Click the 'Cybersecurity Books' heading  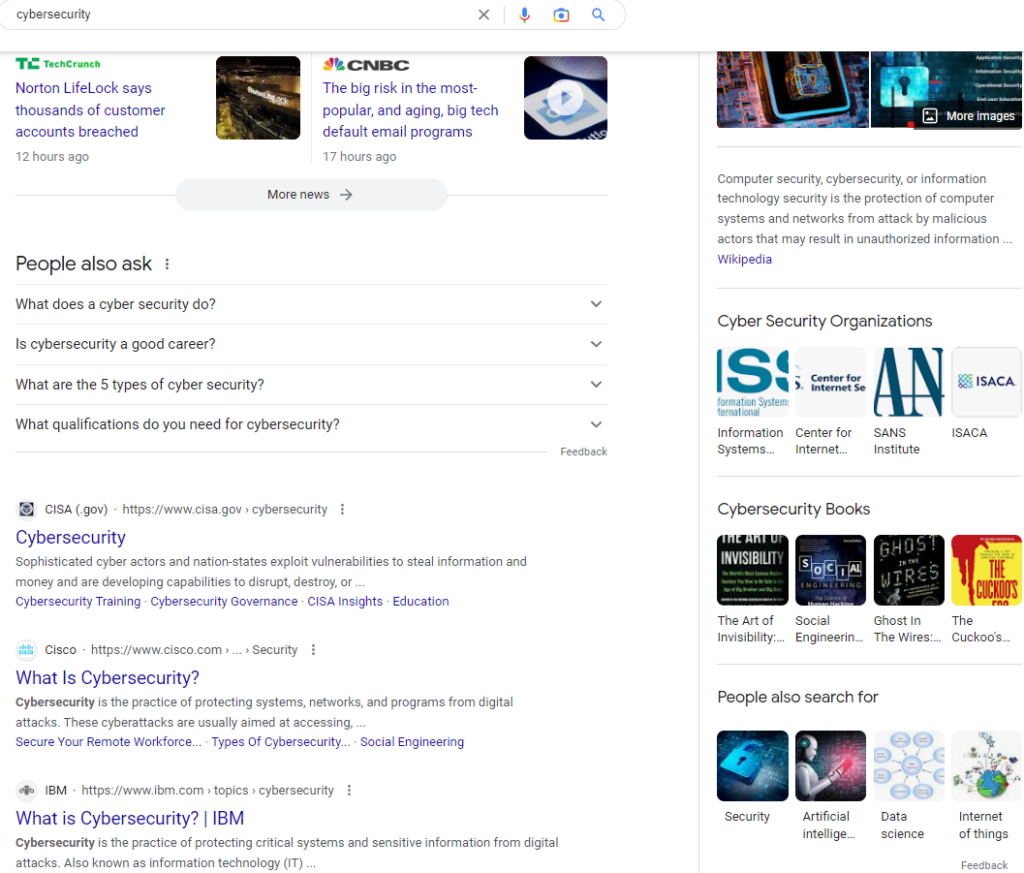point(793,509)
